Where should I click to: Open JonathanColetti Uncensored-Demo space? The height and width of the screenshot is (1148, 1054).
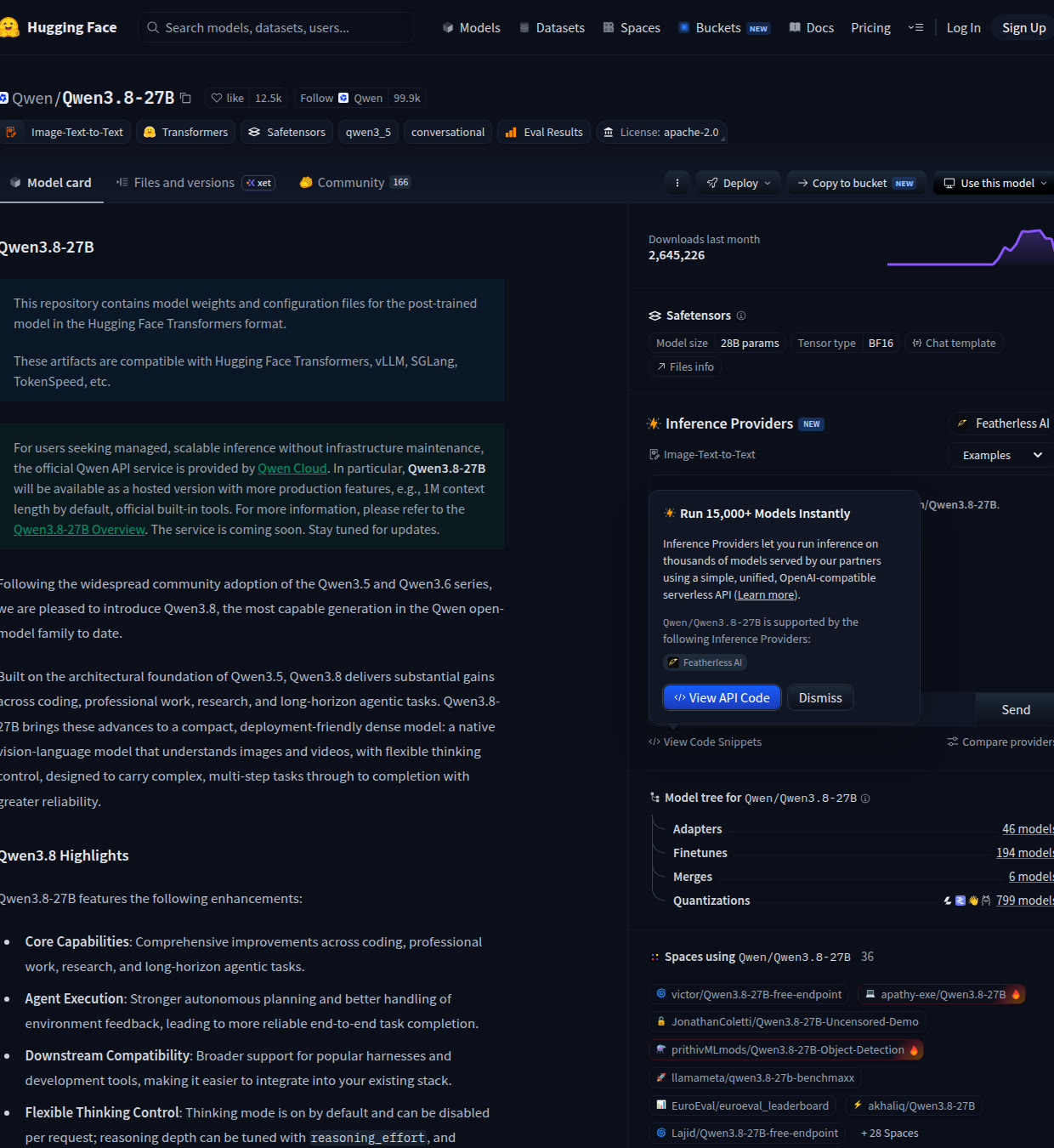[787, 1021]
